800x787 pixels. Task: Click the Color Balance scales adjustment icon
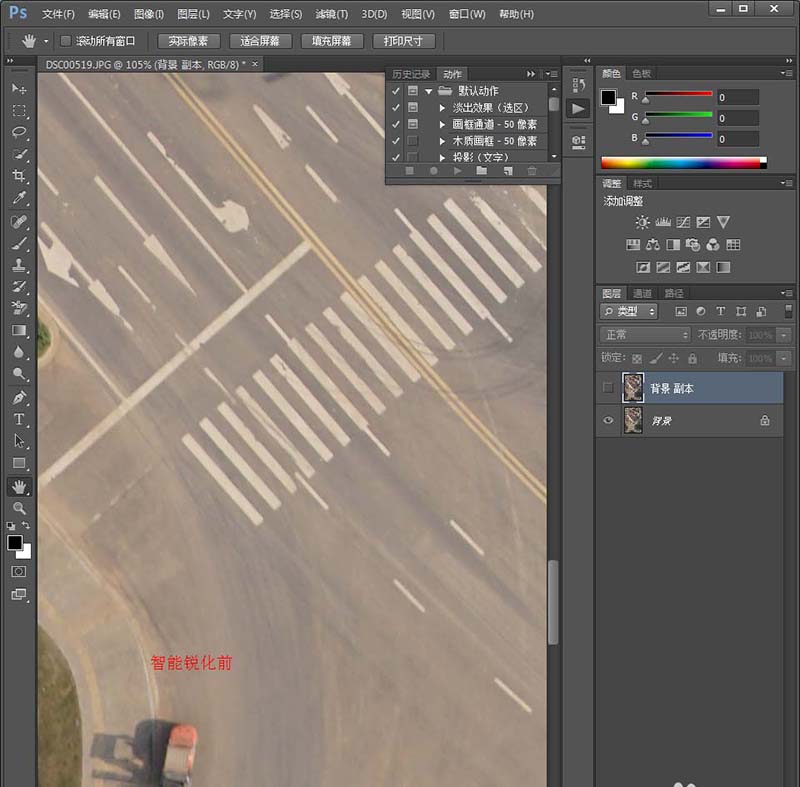coord(652,245)
